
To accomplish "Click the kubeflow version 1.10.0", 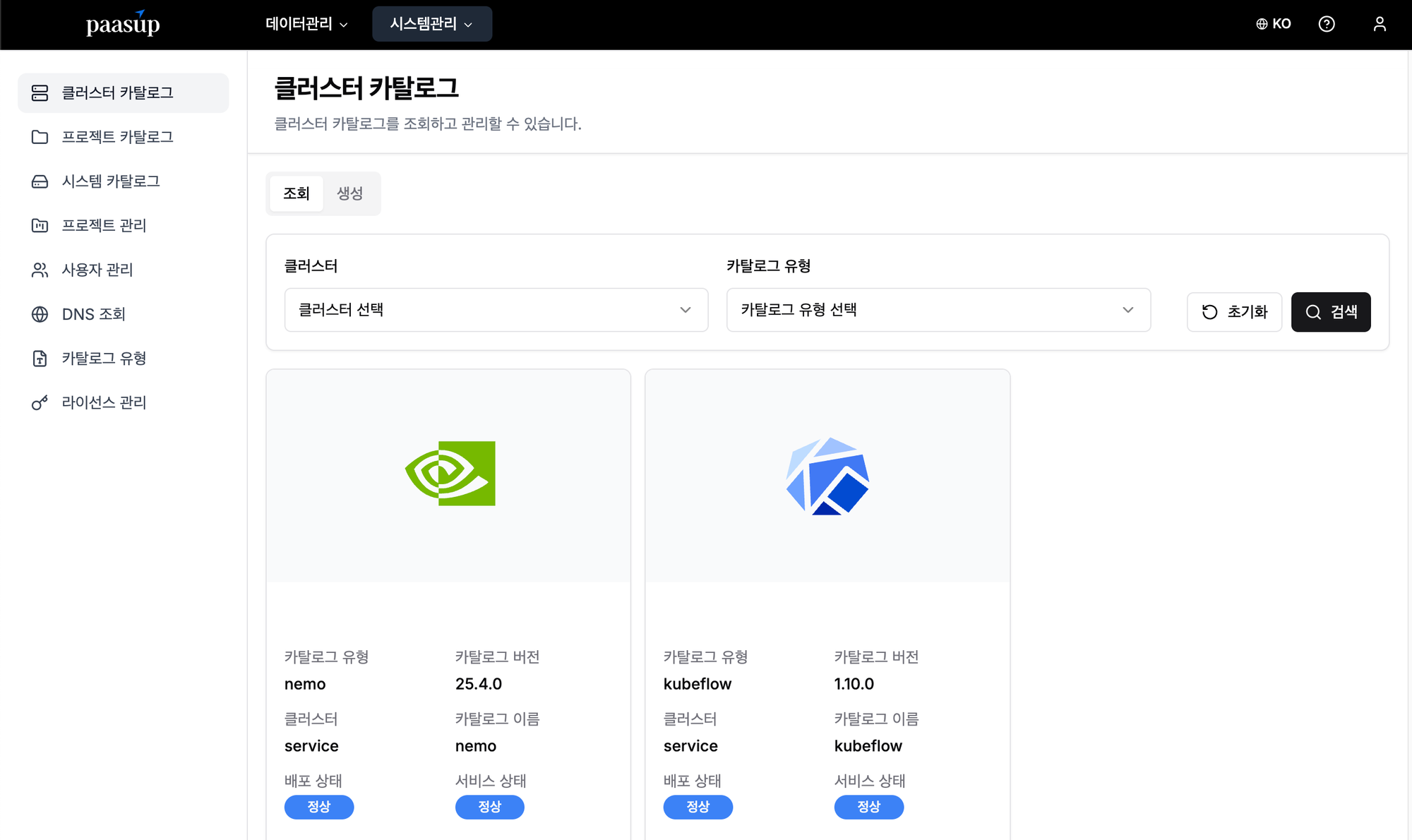I will click(854, 684).
